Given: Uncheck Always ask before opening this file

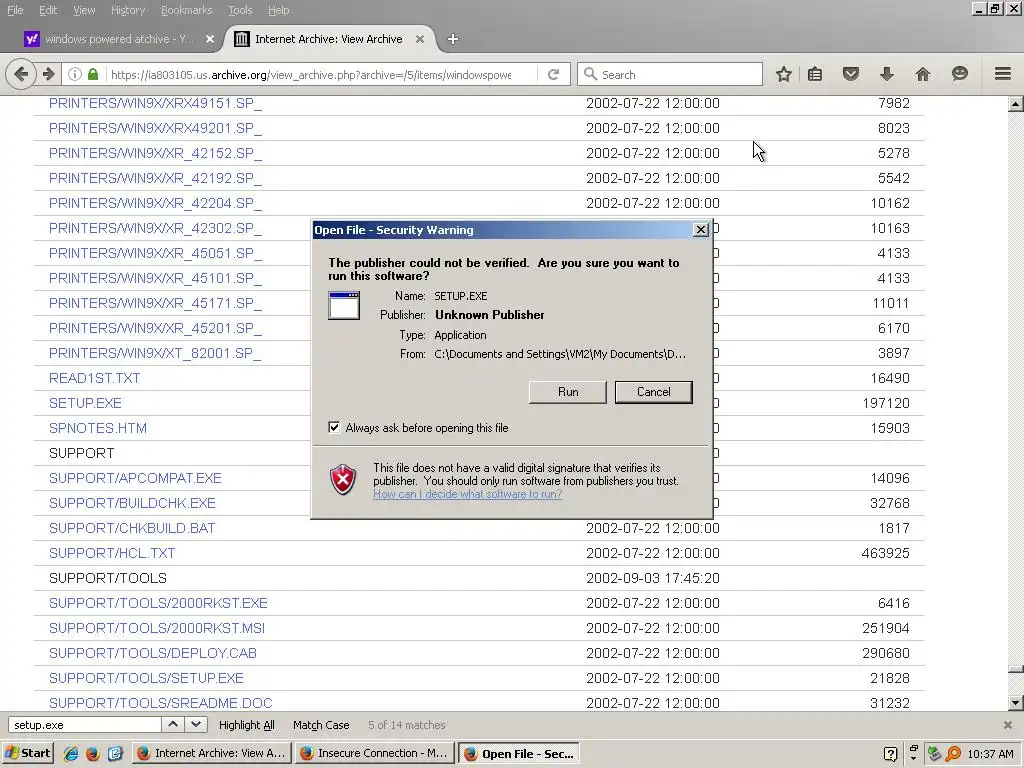Looking at the screenshot, I should (334, 427).
